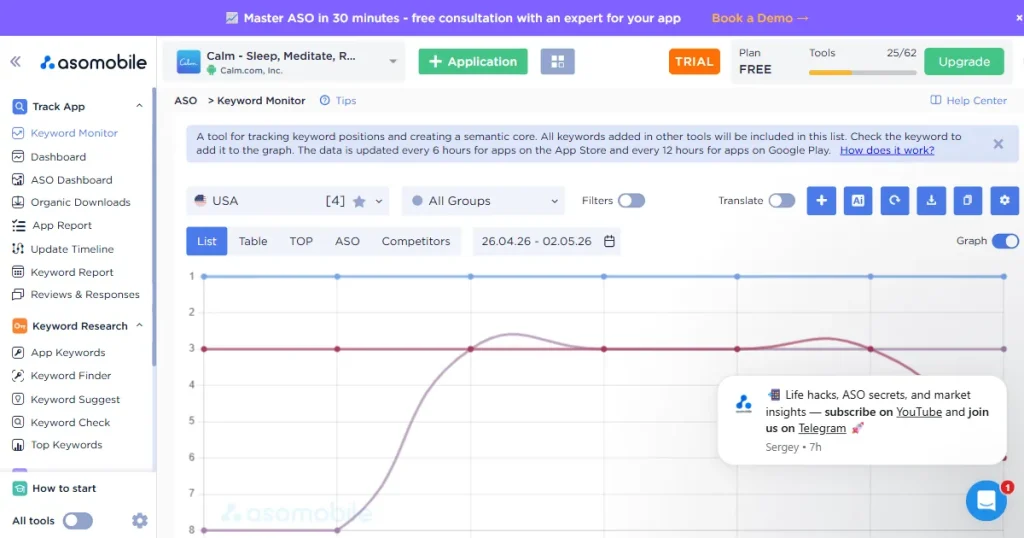
Task: Open the Telegram link in chat popup
Action: (x=822, y=428)
